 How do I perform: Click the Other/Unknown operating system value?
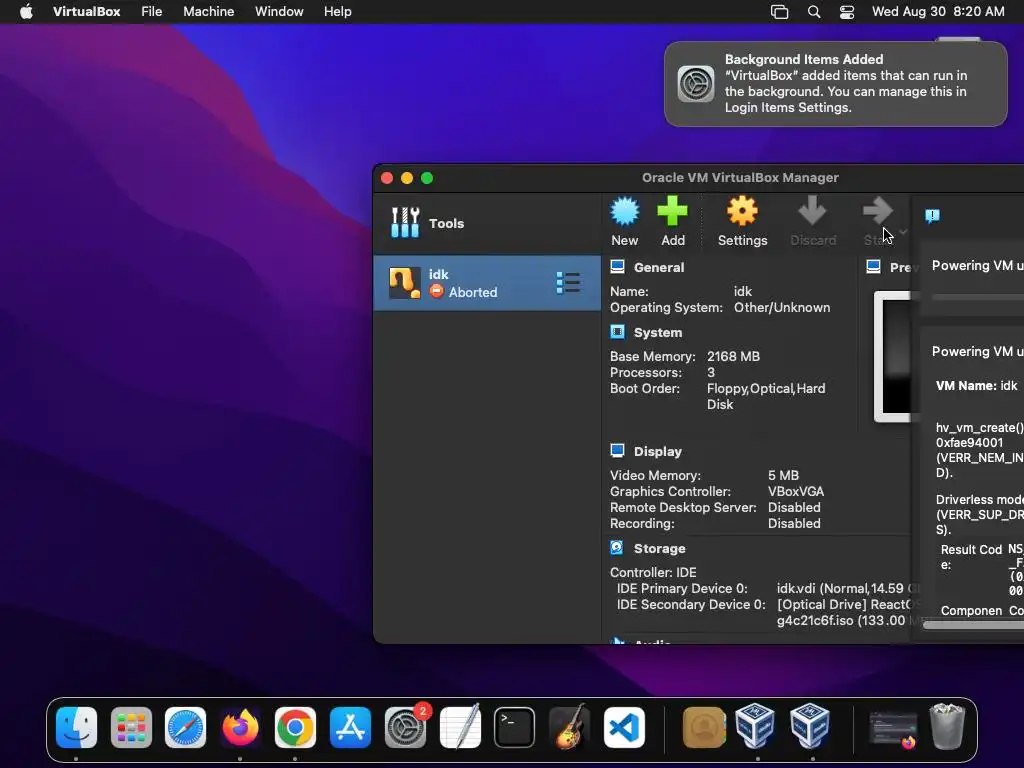coord(782,308)
